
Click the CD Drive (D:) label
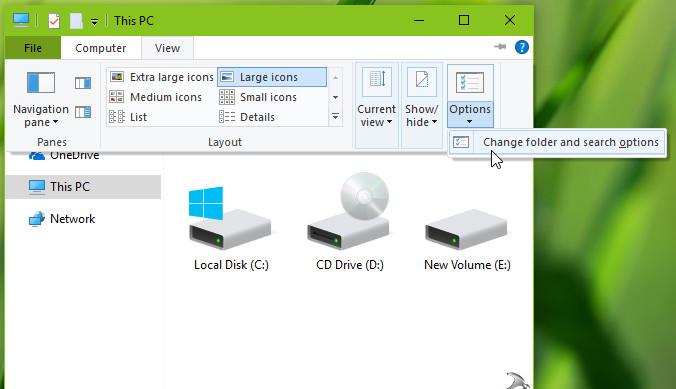pyautogui.click(x=350, y=265)
